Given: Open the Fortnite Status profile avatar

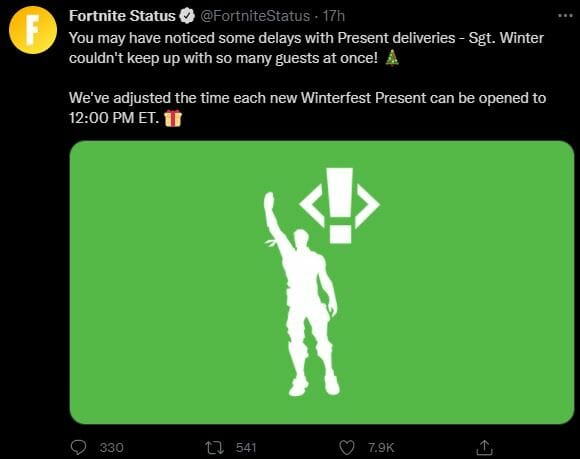Looking at the screenshot, I should click(33, 30).
